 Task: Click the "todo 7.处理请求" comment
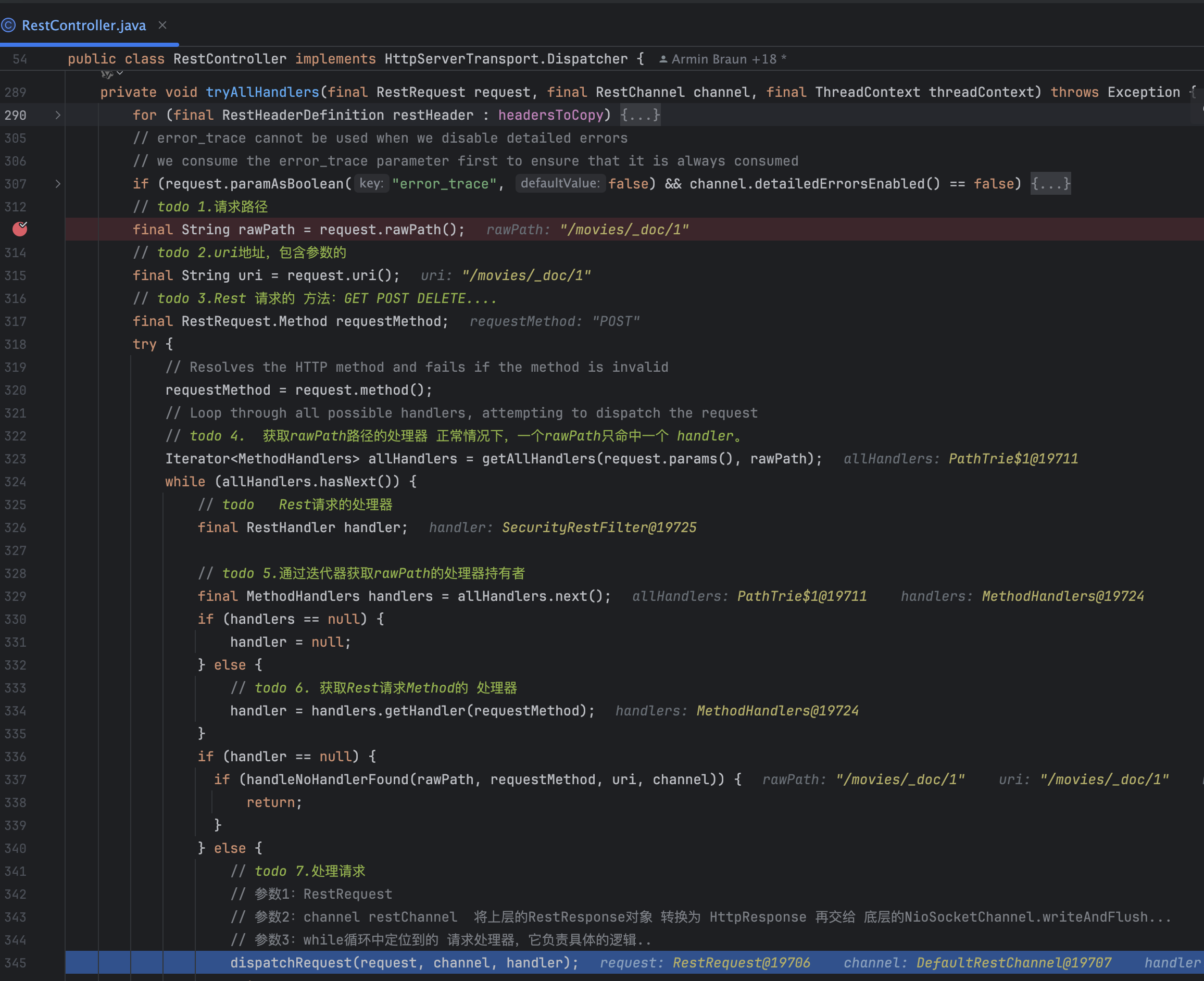[298, 871]
